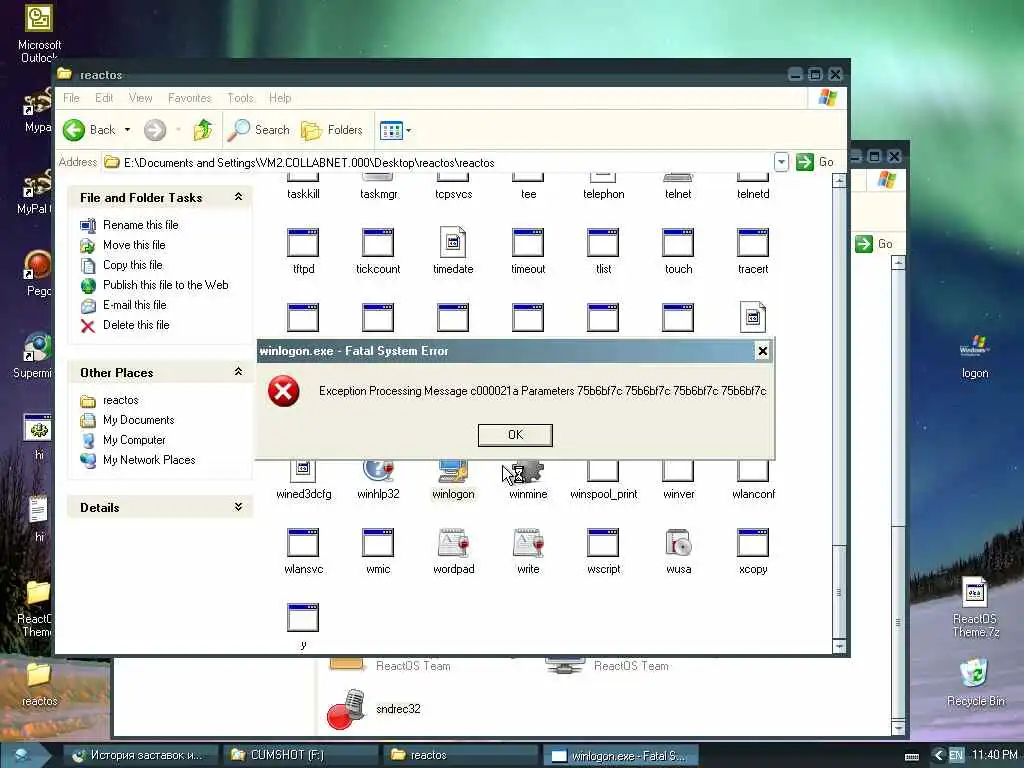Click the Go button in reactos window
The width and height of the screenshot is (1024, 768).
pos(814,162)
